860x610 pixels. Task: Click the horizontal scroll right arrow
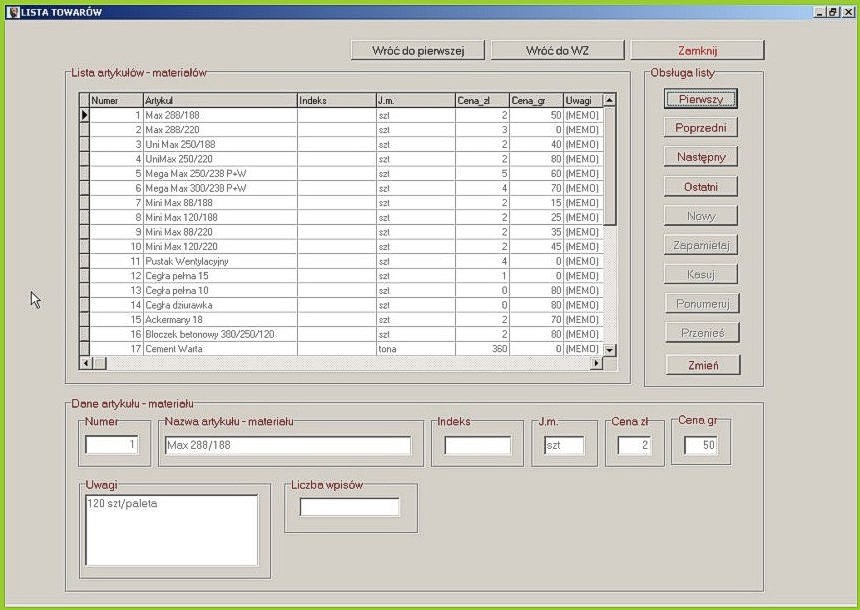[597, 363]
